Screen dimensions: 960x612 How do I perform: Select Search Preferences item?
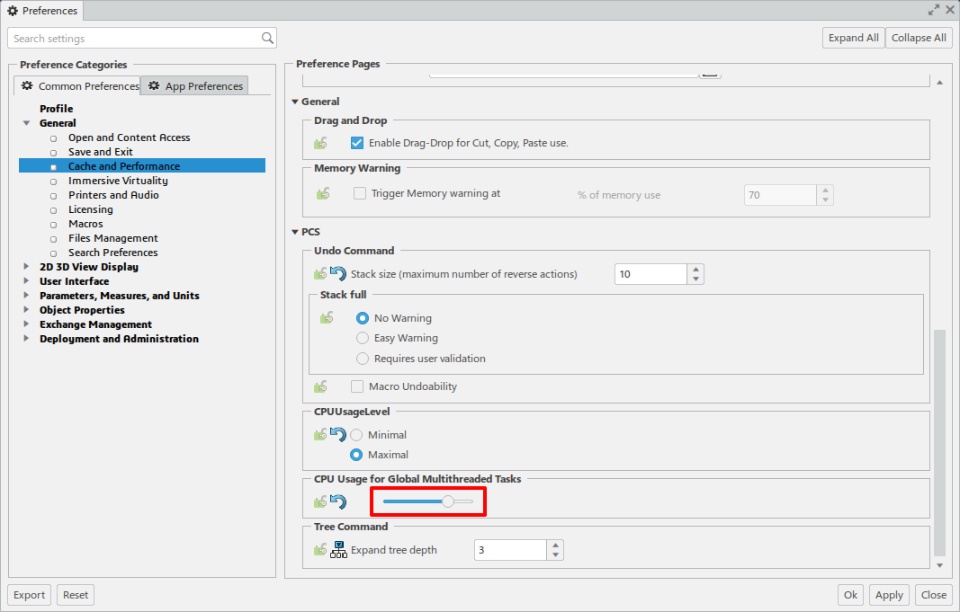point(113,252)
